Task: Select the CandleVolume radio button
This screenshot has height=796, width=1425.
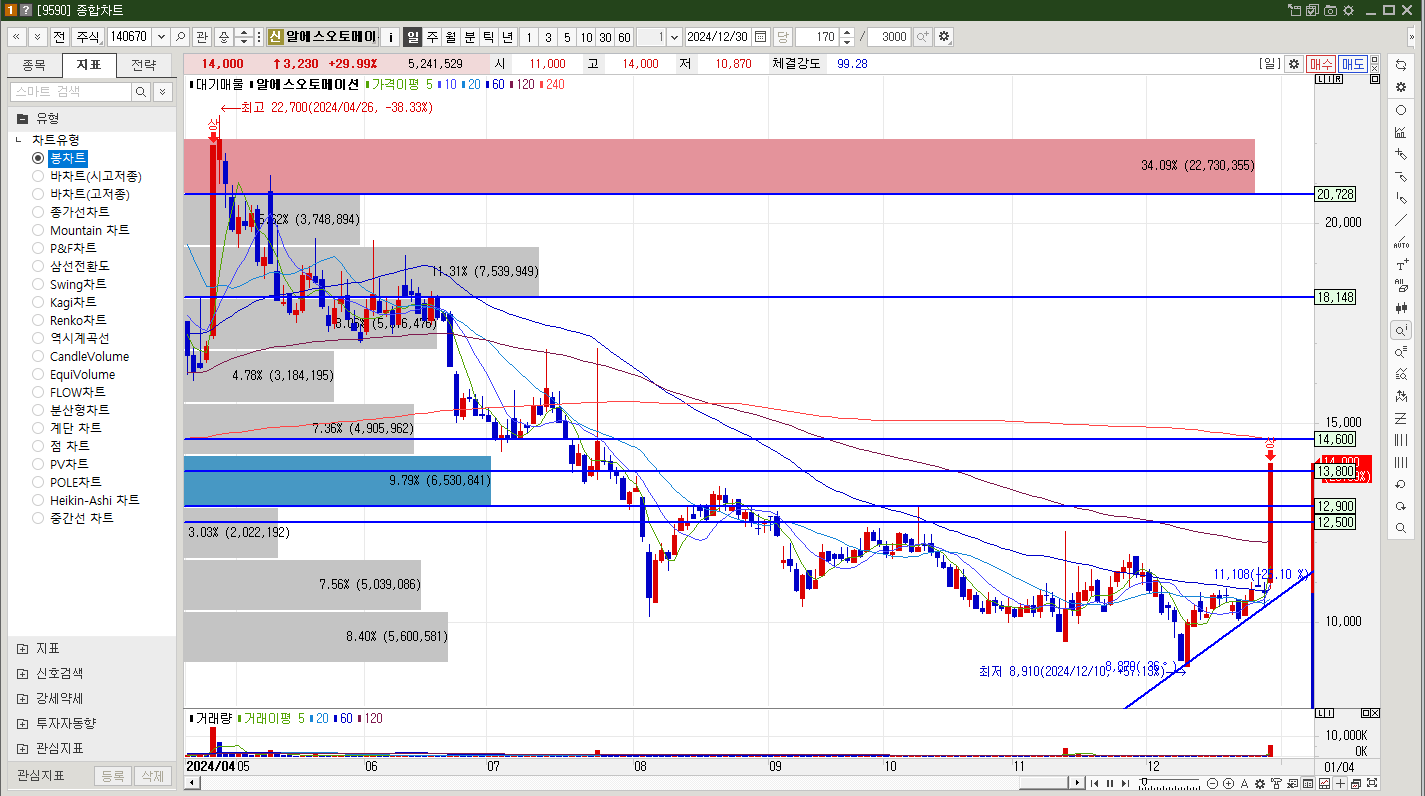Action: (38, 356)
